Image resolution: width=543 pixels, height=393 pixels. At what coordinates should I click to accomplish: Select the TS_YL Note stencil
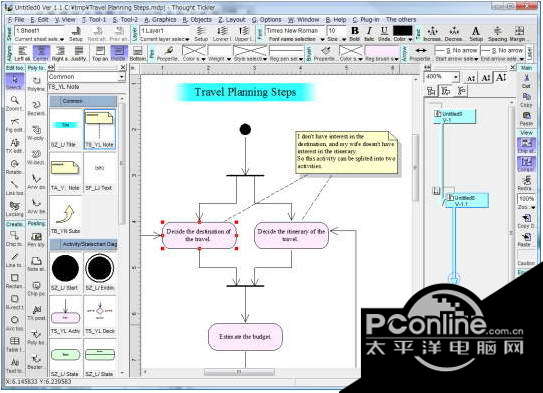100,129
